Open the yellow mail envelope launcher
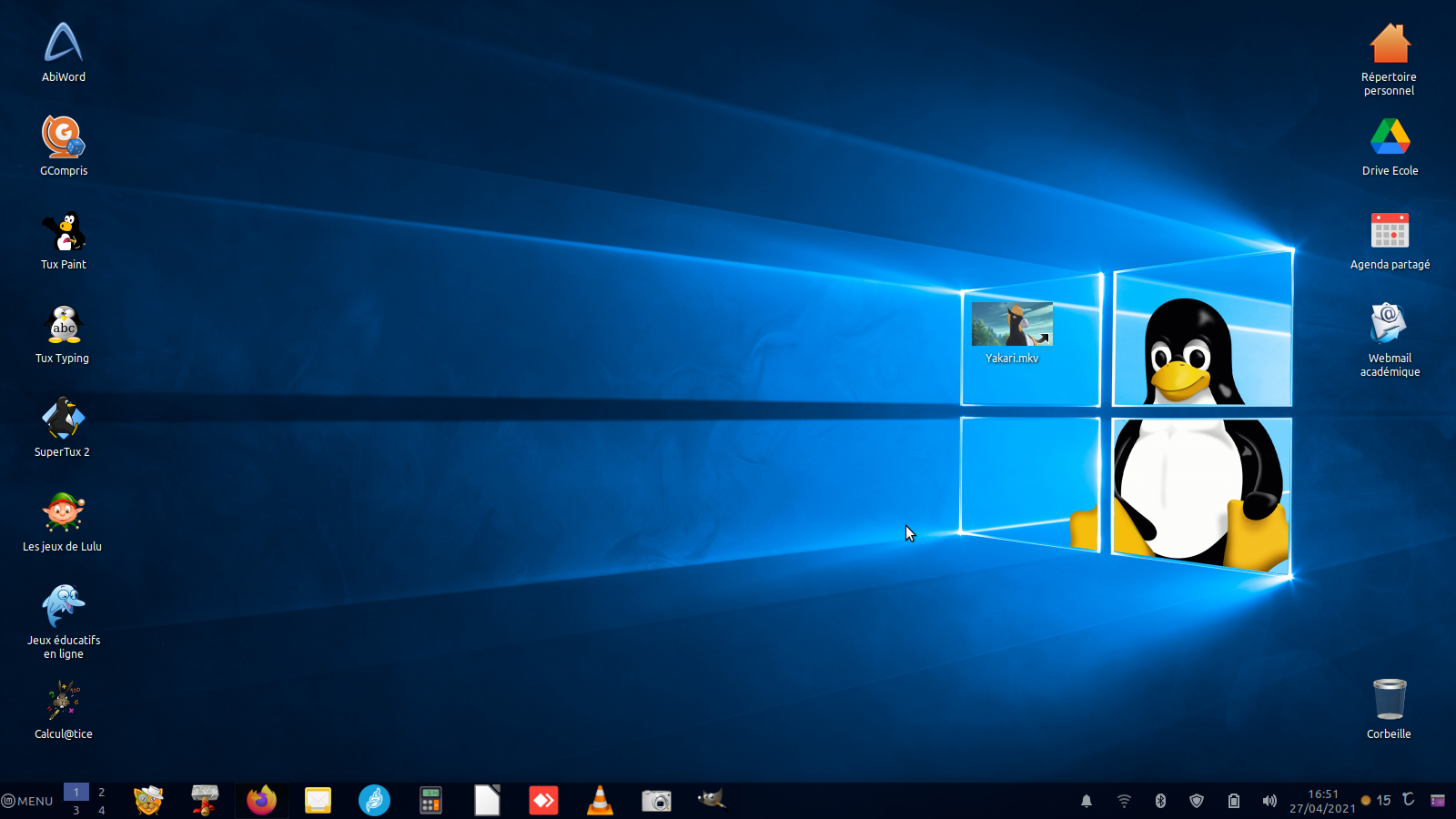1456x819 pixels. tap(318, 801)
